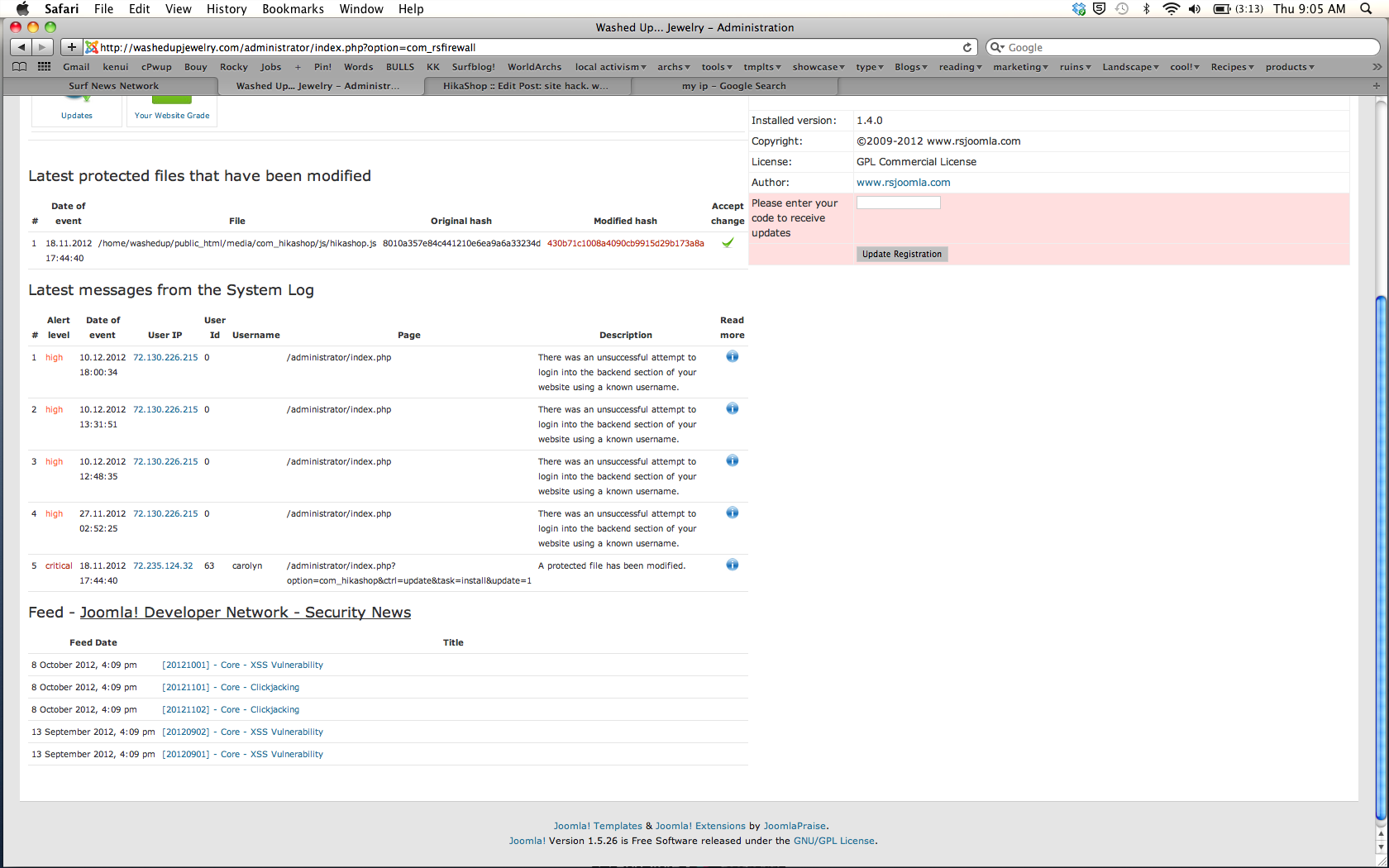
Task: Open IP link for the 18:00:34 event
Action: [165, 358]
